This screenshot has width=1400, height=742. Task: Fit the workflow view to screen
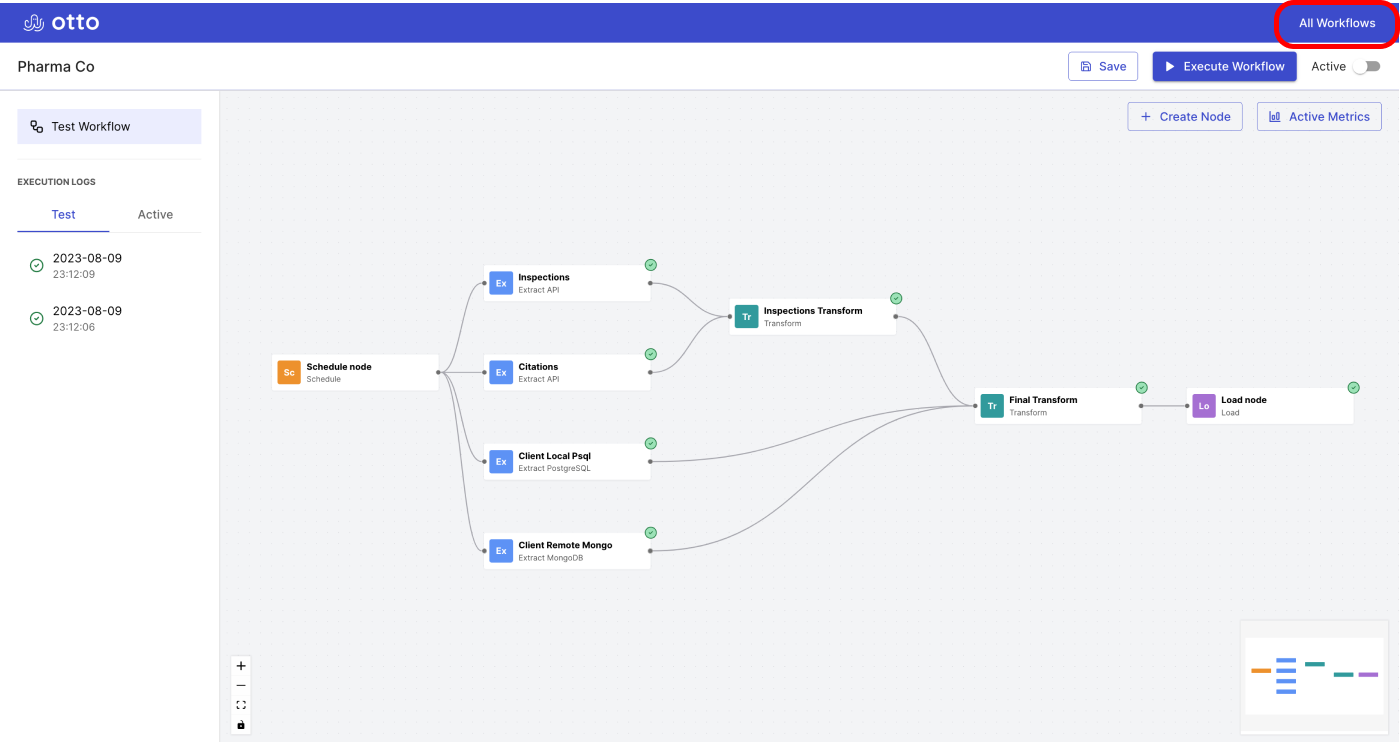(241, 705)
